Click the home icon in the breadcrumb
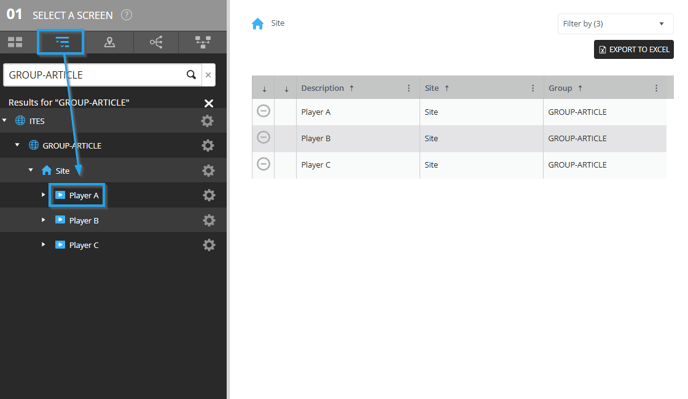The width and height of the screenshot is (688, 399). (x=258, y=24)
